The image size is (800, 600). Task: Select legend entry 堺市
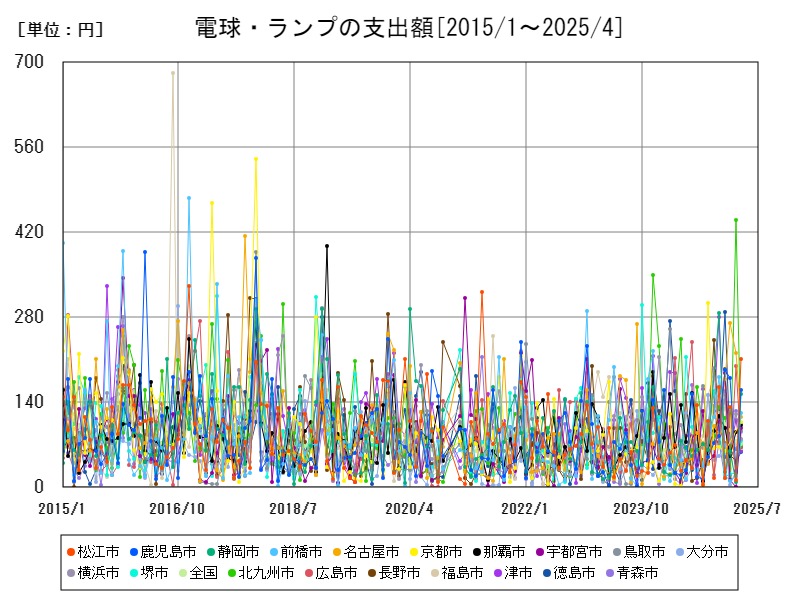click(149, 573)
